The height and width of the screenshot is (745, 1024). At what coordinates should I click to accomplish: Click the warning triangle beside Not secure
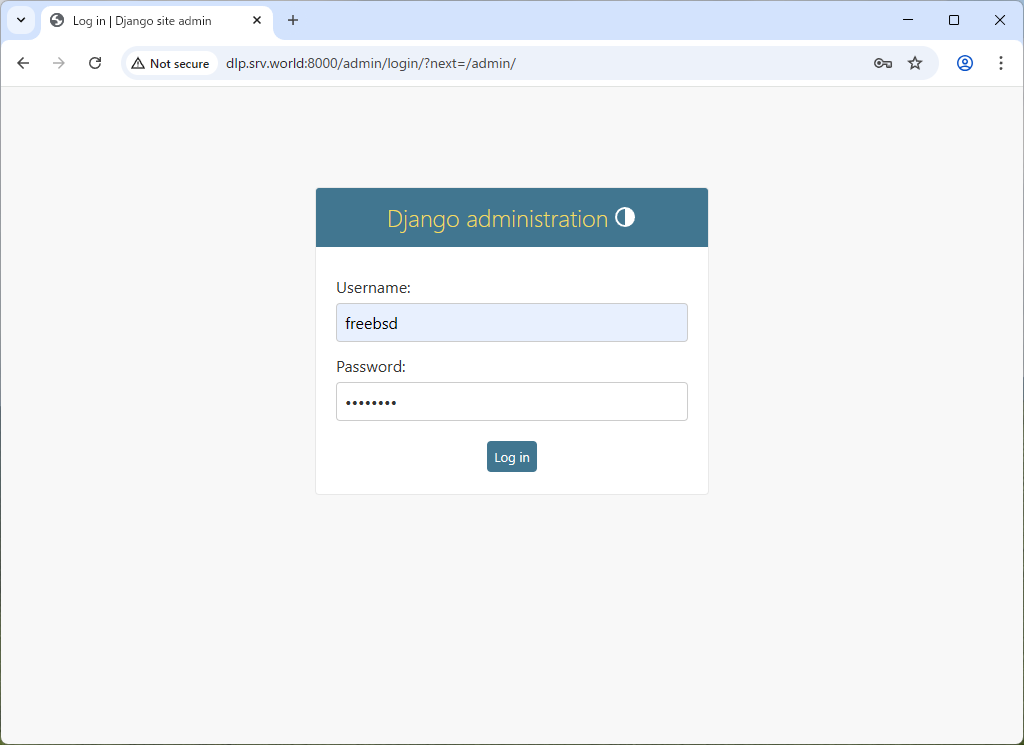[137, 62]
